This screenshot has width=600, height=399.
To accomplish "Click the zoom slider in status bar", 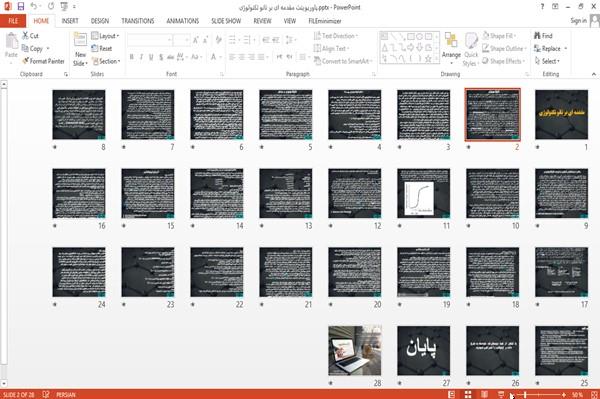I will (x=539, y=394).
